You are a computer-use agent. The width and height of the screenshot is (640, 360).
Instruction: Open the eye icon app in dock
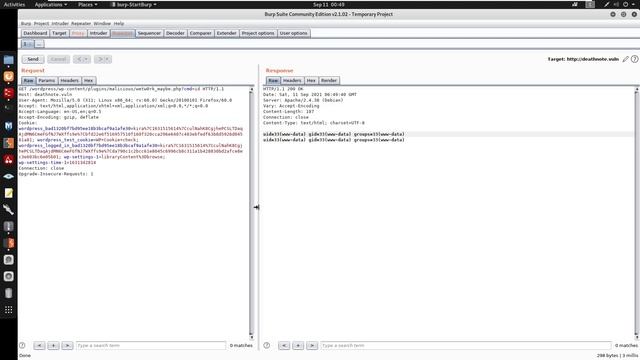[9, 176]
